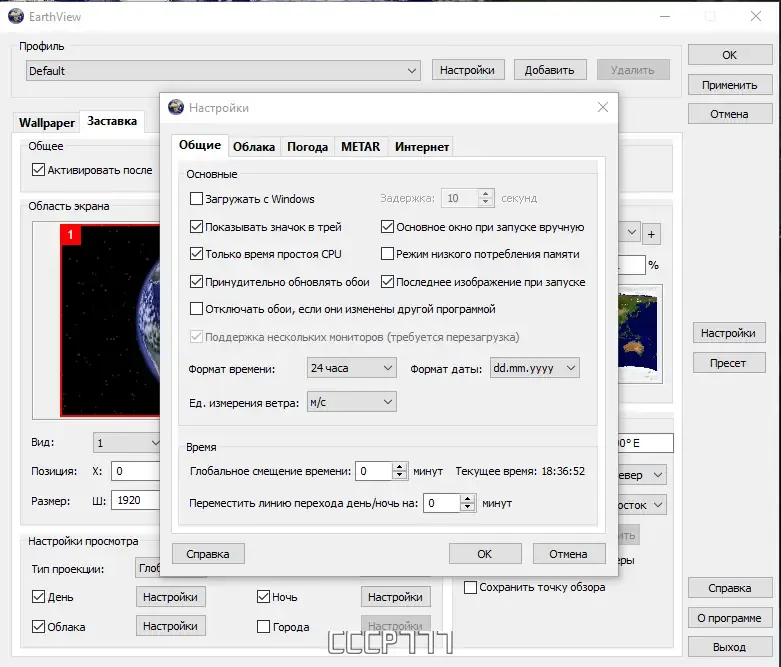Click the EarthView globe icon in title bar
The height and width of the screenshot is (667, 781).
(15, 16)
